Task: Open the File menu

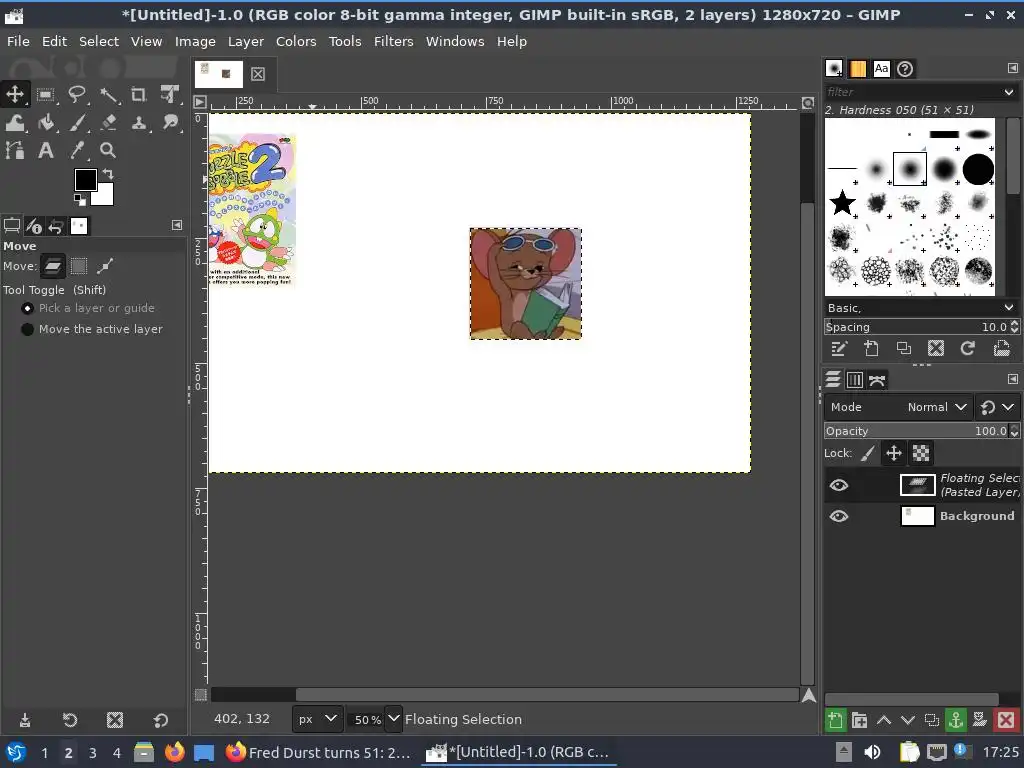Action: pos(18,41)
